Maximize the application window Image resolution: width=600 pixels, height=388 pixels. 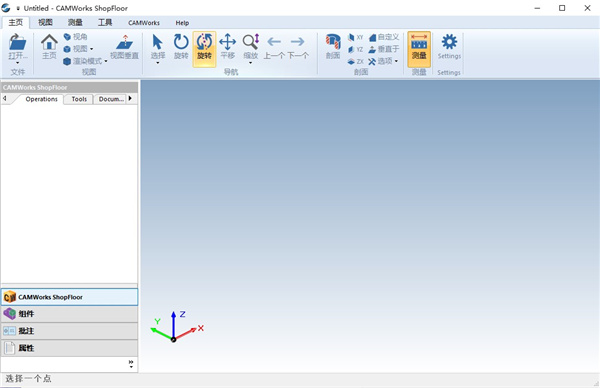[x=562, y=8]
